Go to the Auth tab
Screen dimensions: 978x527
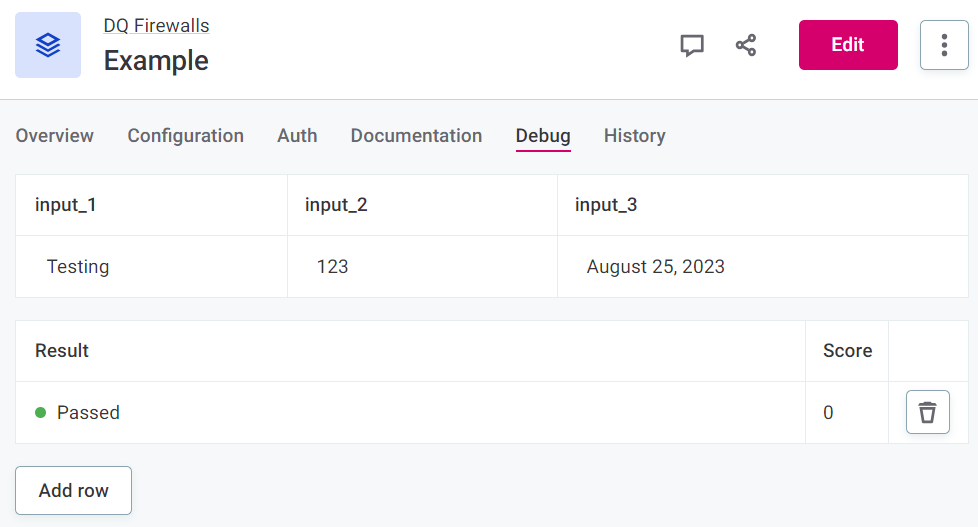point(297,136)
